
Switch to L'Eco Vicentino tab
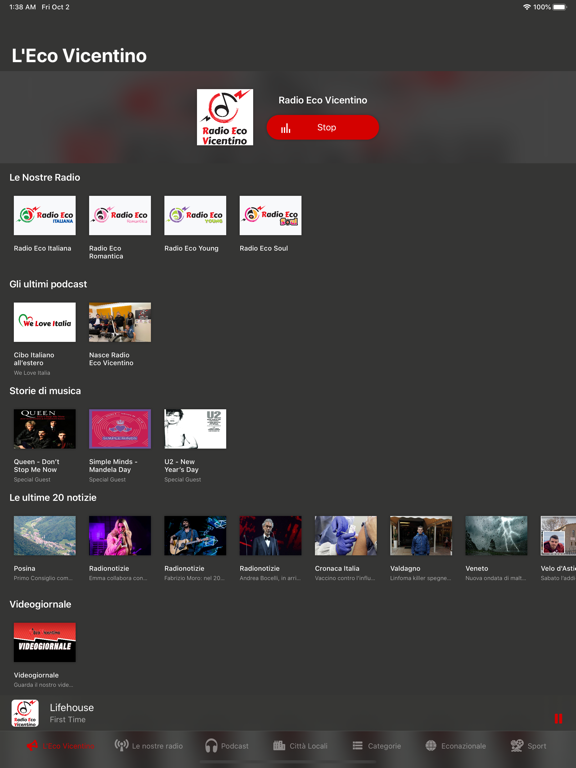click(60, 746)
